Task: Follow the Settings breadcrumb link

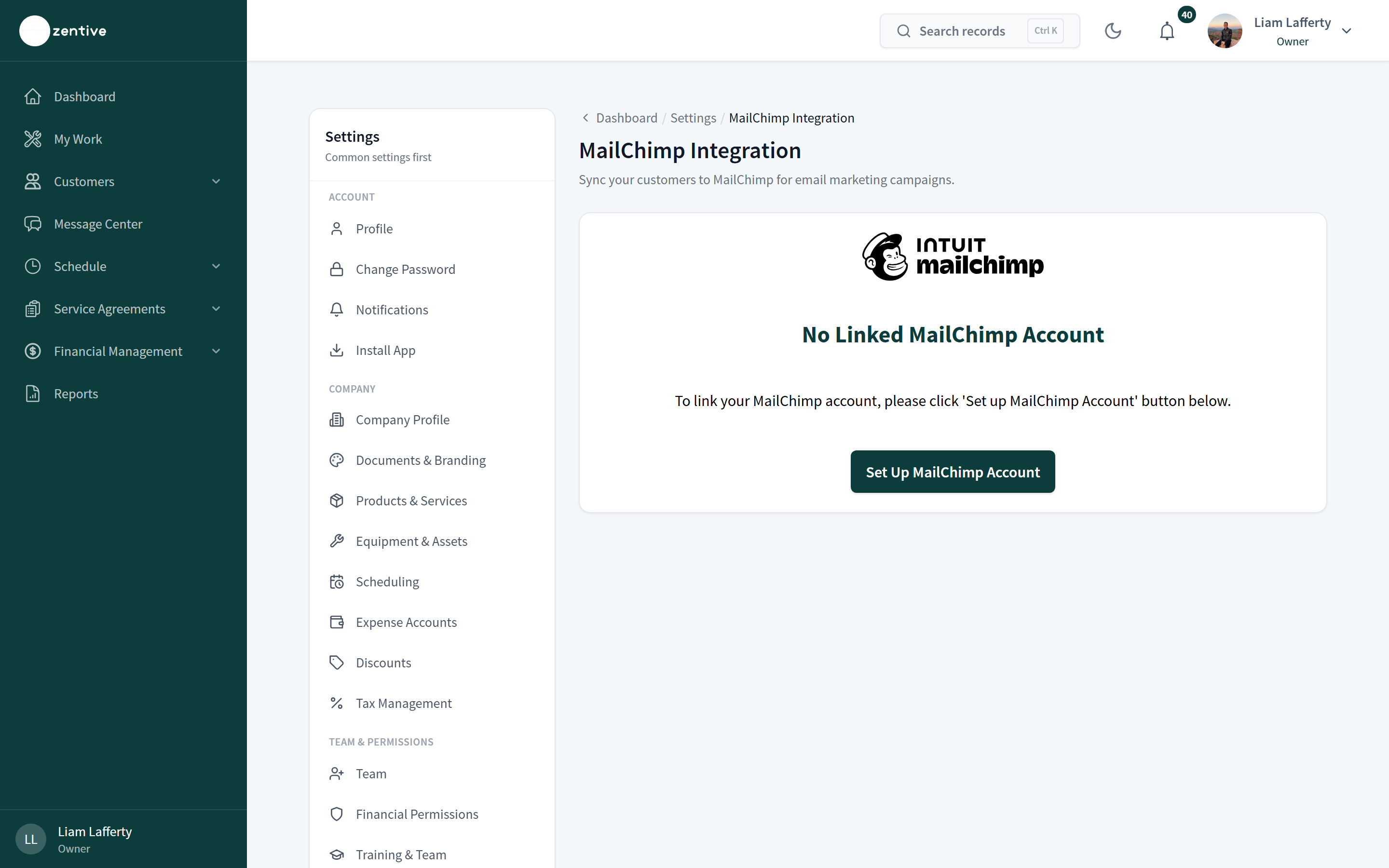Action: click(x=693, y=118)
